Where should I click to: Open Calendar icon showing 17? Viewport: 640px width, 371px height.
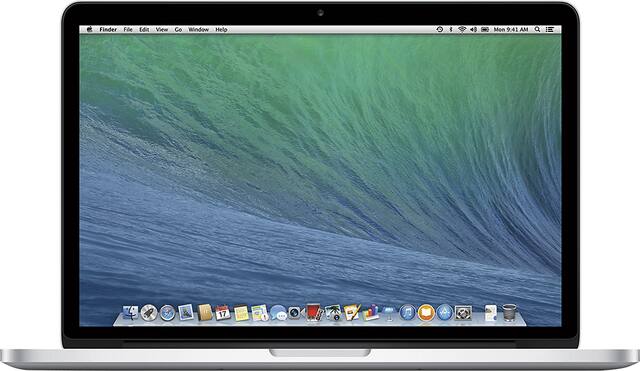[223, 313]
